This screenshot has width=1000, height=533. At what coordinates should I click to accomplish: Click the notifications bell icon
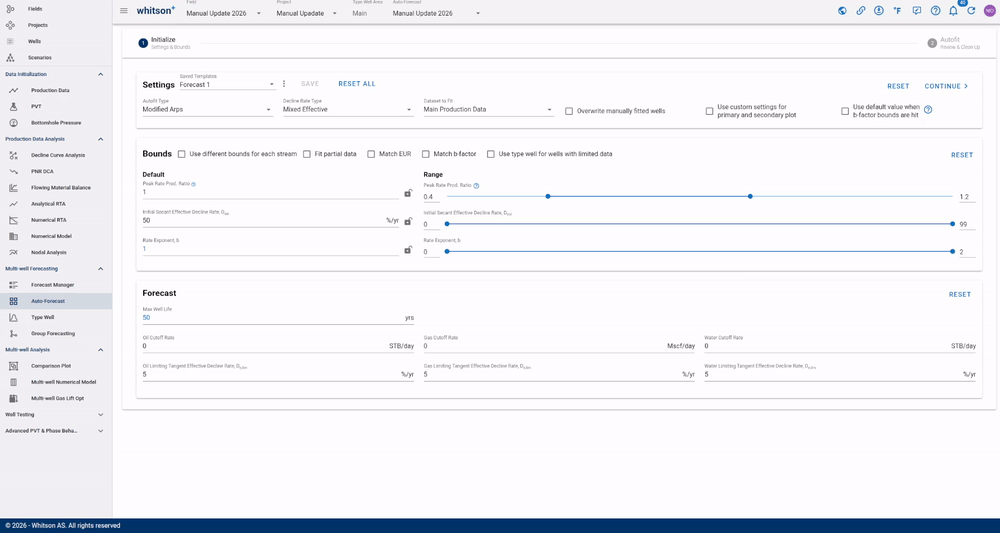pos(953,11)
